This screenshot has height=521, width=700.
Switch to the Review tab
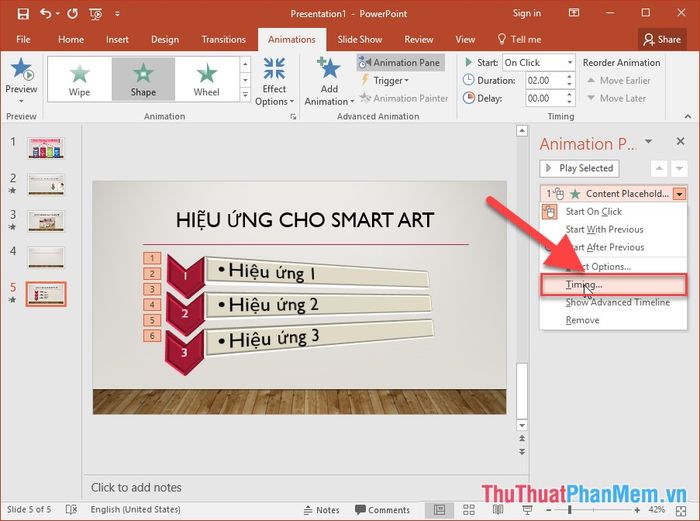click(x=419, y=39)
